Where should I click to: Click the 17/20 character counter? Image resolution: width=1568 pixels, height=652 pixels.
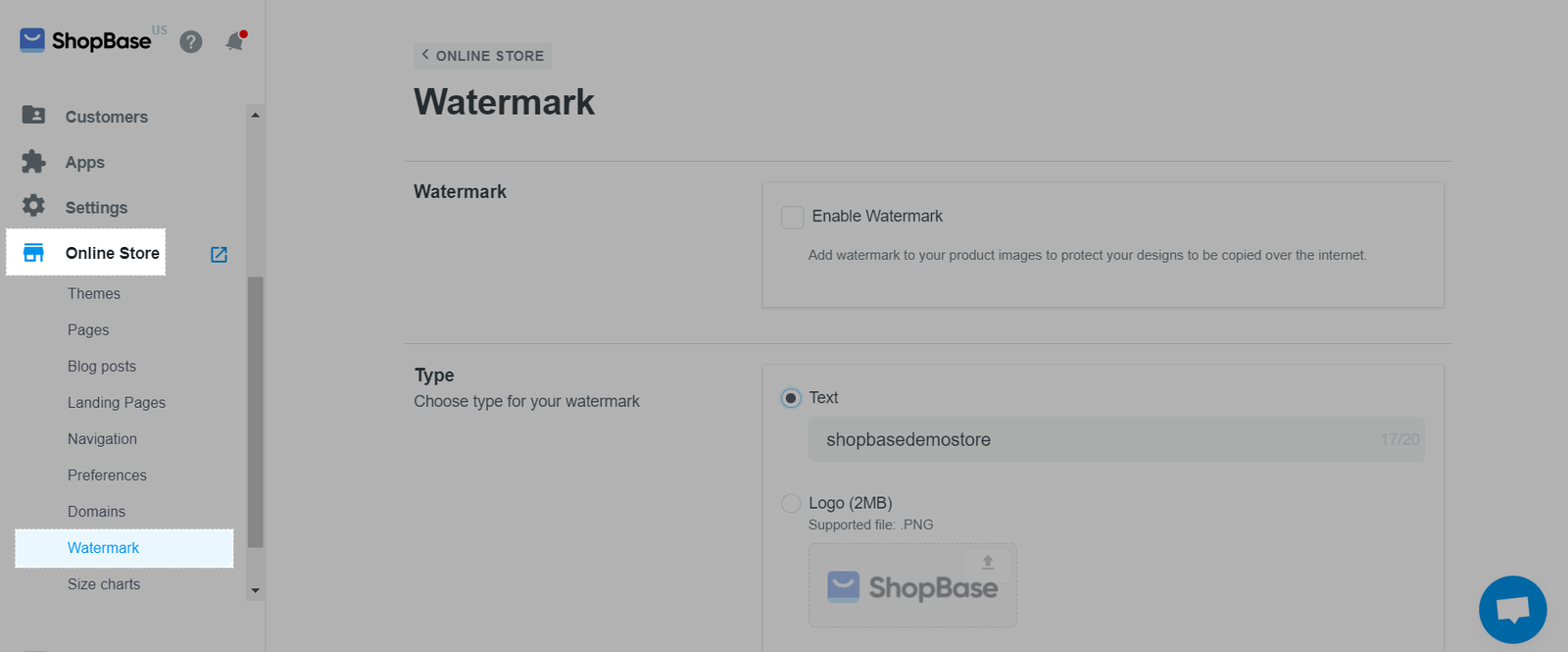click(1399, 439)
